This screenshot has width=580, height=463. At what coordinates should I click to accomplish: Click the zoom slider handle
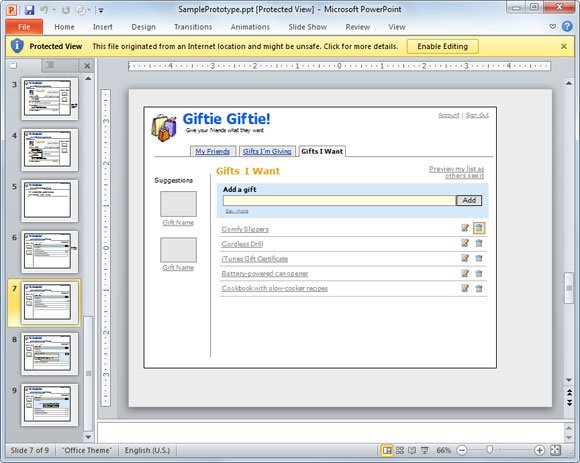tap(490, 450)
